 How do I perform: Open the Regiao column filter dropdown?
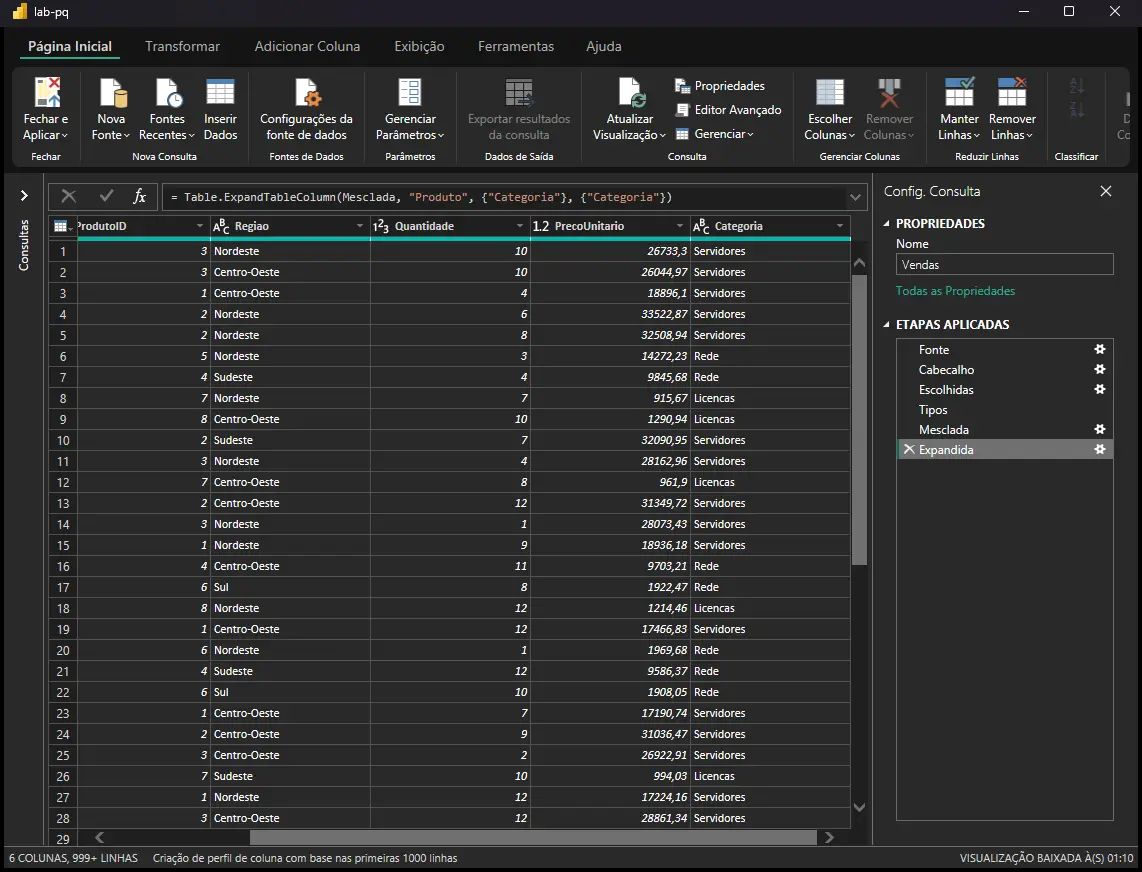360,227
